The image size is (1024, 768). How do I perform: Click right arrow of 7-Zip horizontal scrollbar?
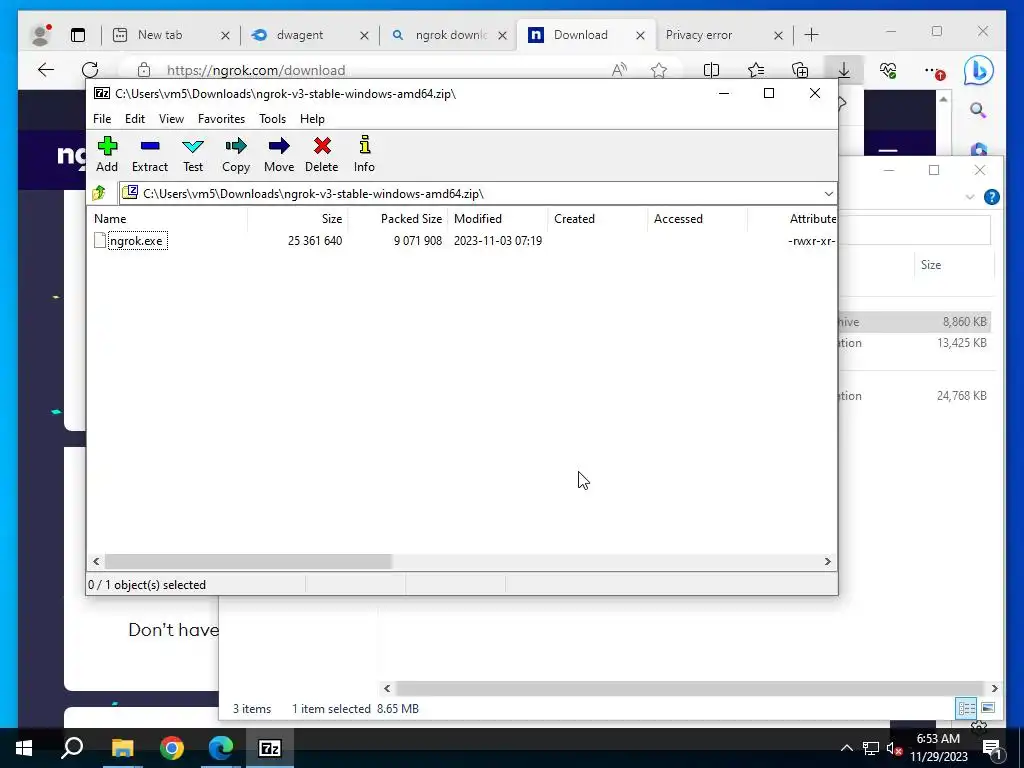point(827,562)
